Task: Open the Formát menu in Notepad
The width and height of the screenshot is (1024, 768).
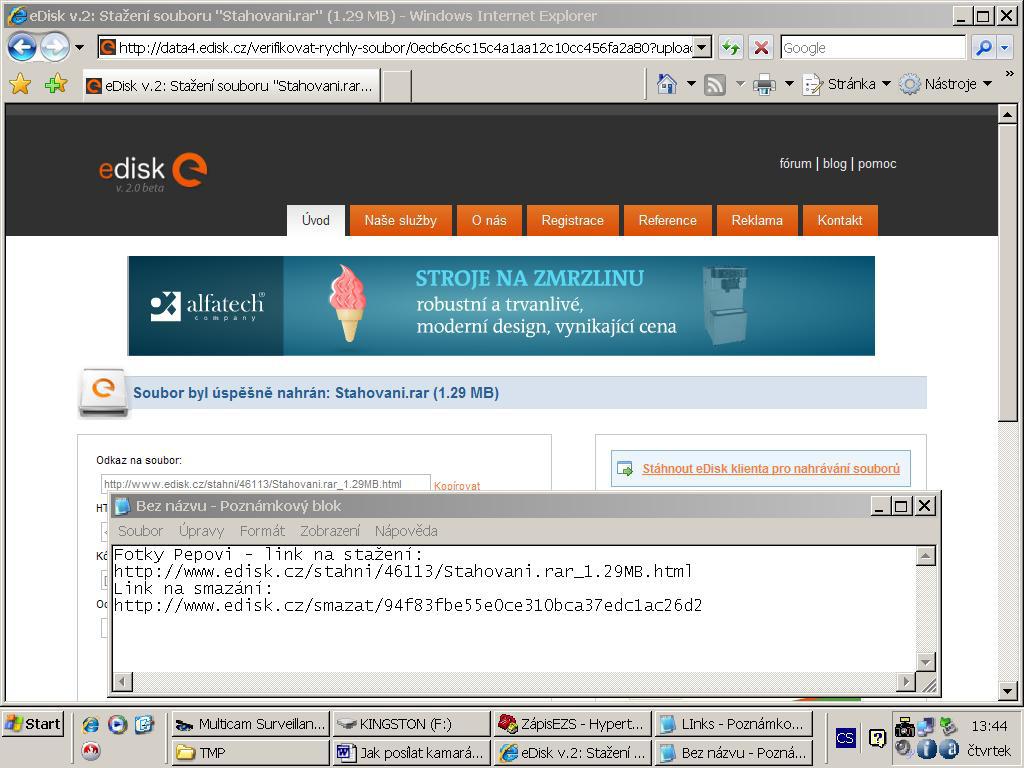Action: click(262, 531)
